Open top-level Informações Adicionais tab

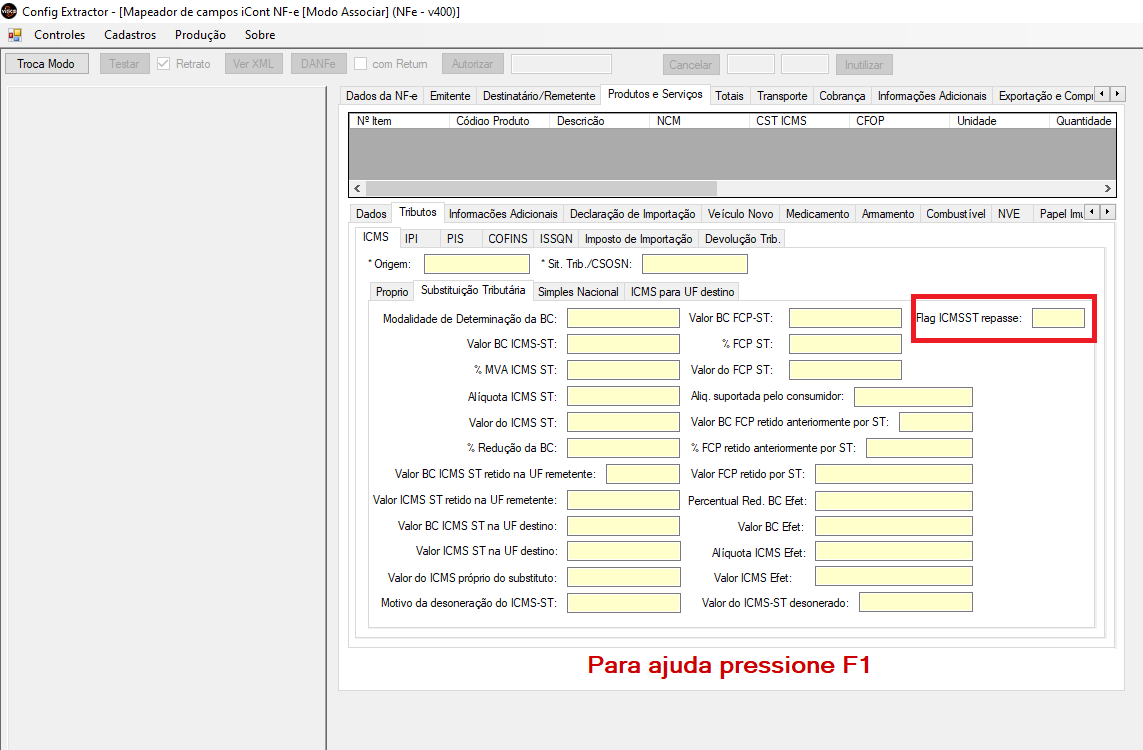(932, 96)
